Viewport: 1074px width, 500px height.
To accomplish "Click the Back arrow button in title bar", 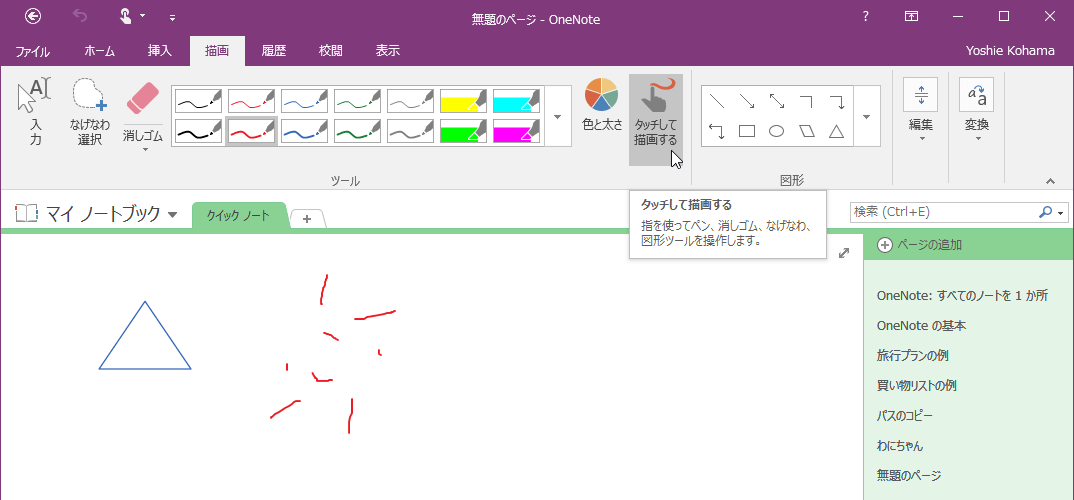I will click(x=32, y=16).
